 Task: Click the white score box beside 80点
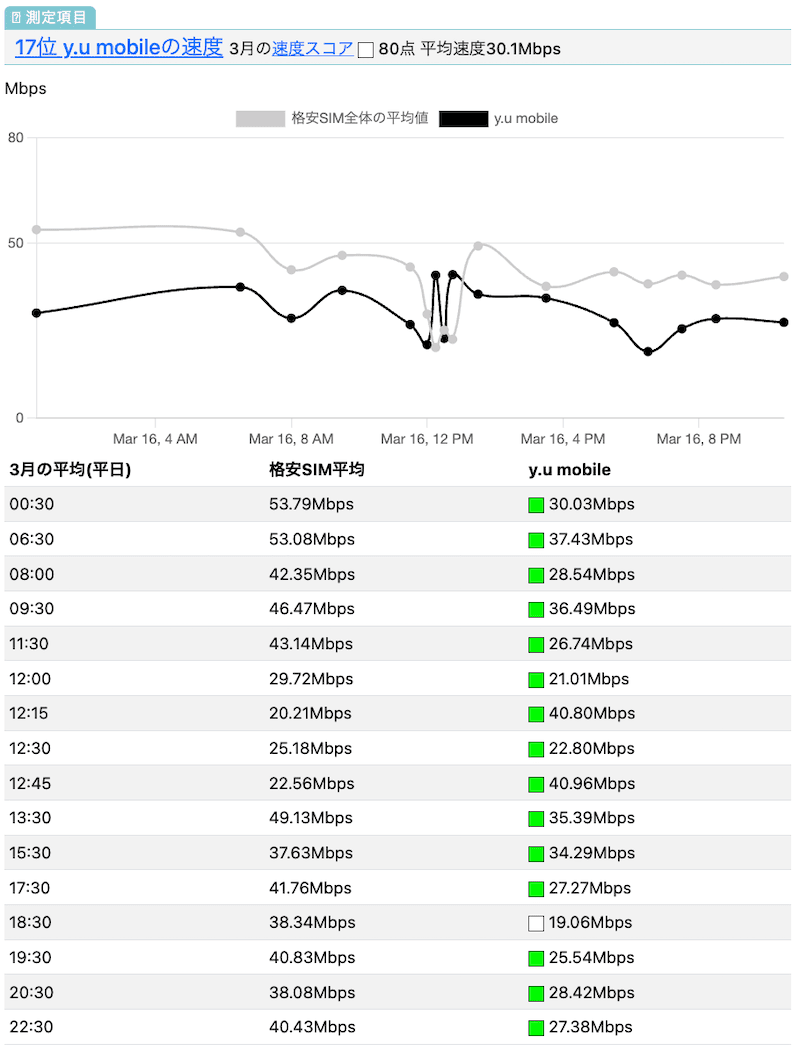pyautogui.click(x=366, y=50)
